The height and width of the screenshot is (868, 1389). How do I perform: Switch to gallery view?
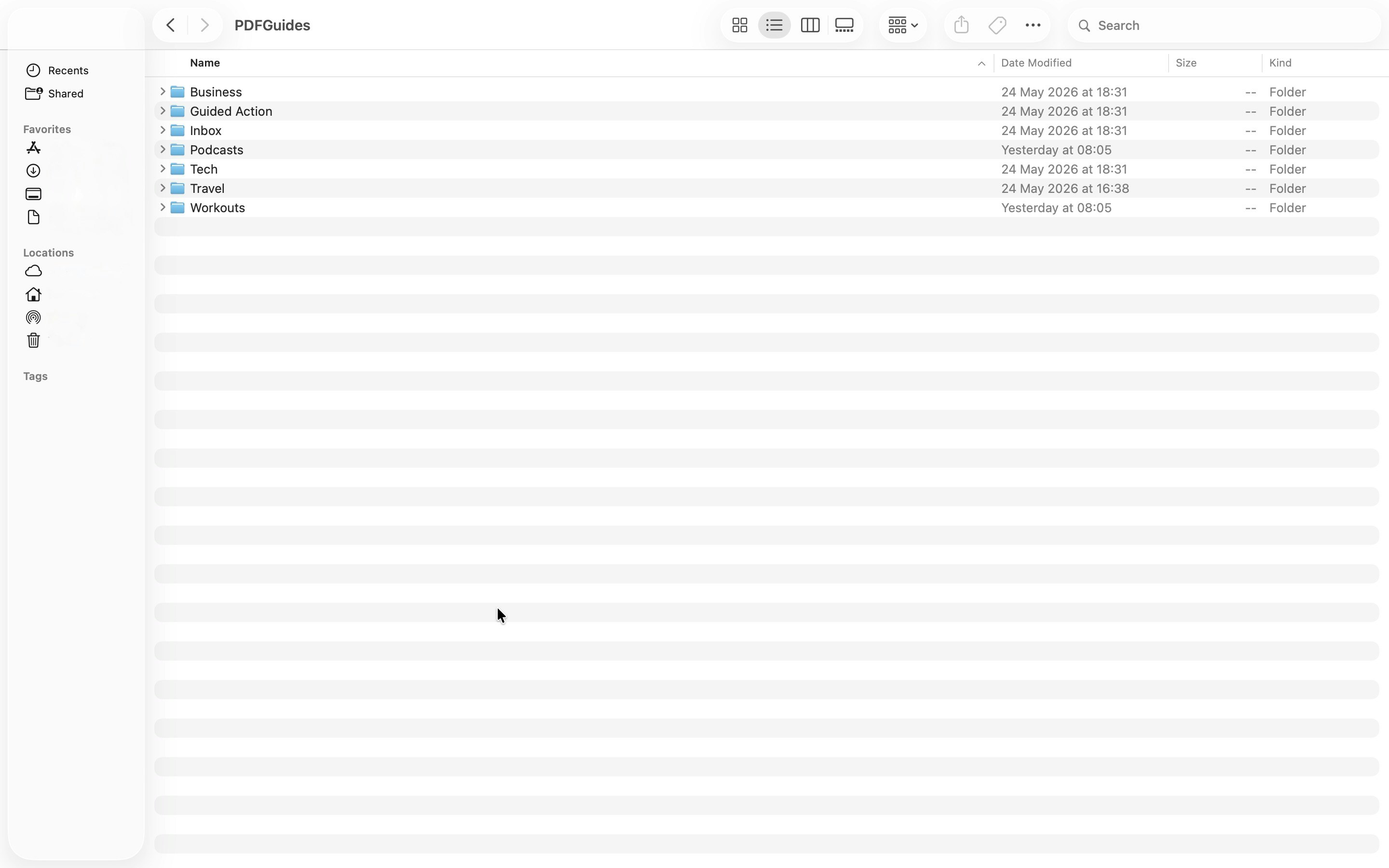[x=844, y=25]
